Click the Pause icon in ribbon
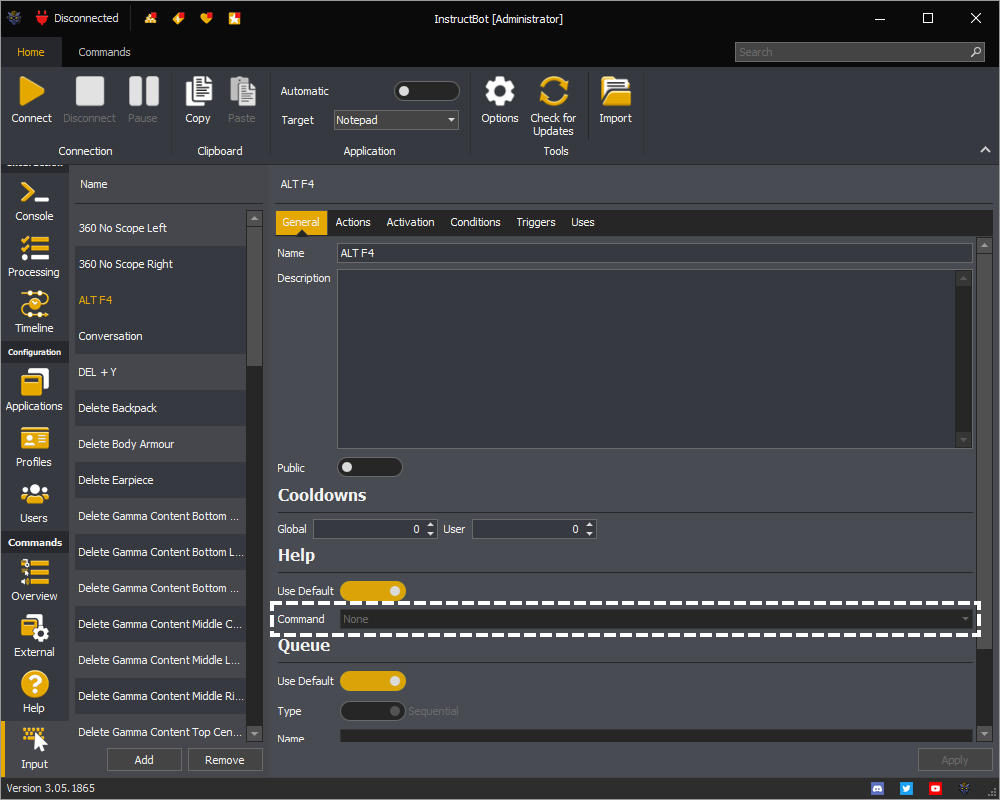1000x800 pixels. (143, 91)
